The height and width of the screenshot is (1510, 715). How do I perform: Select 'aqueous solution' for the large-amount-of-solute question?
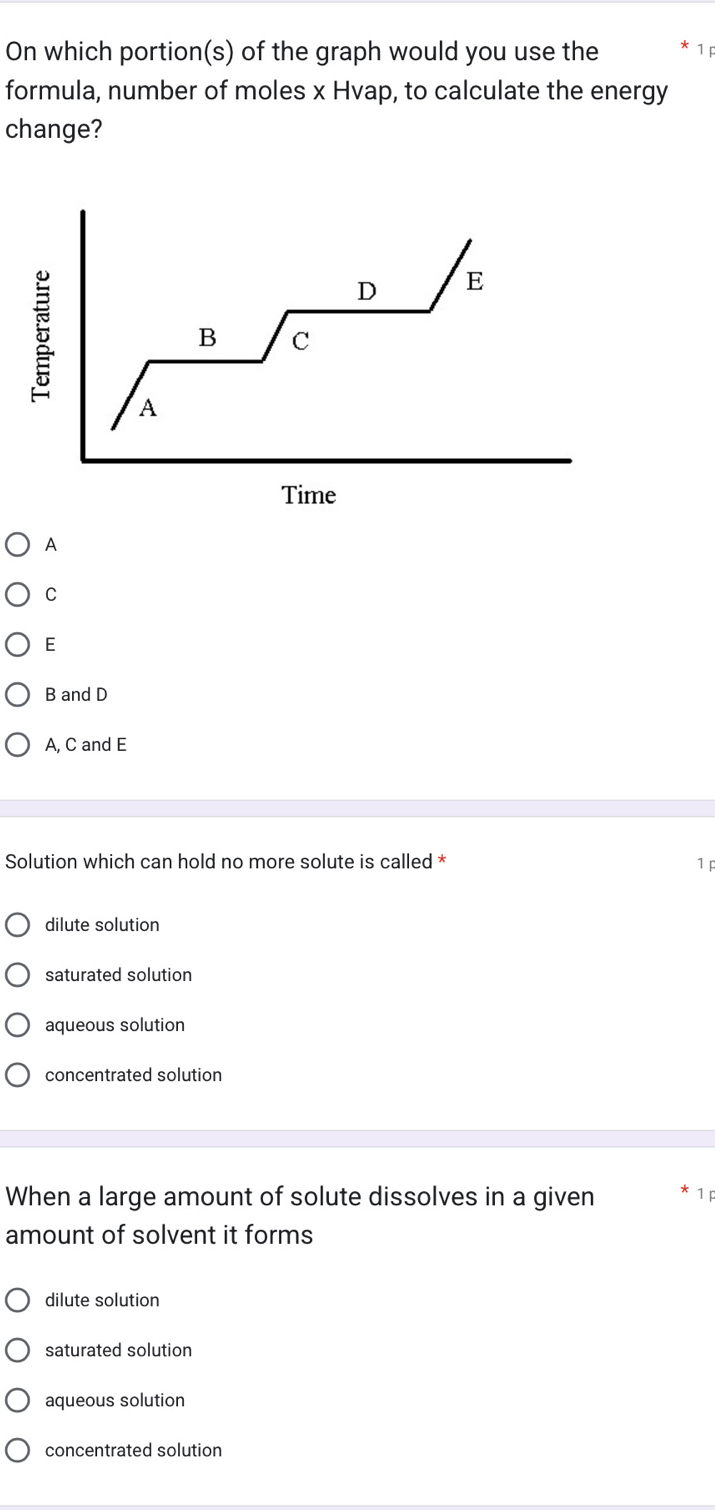(x=18, y=1400)
